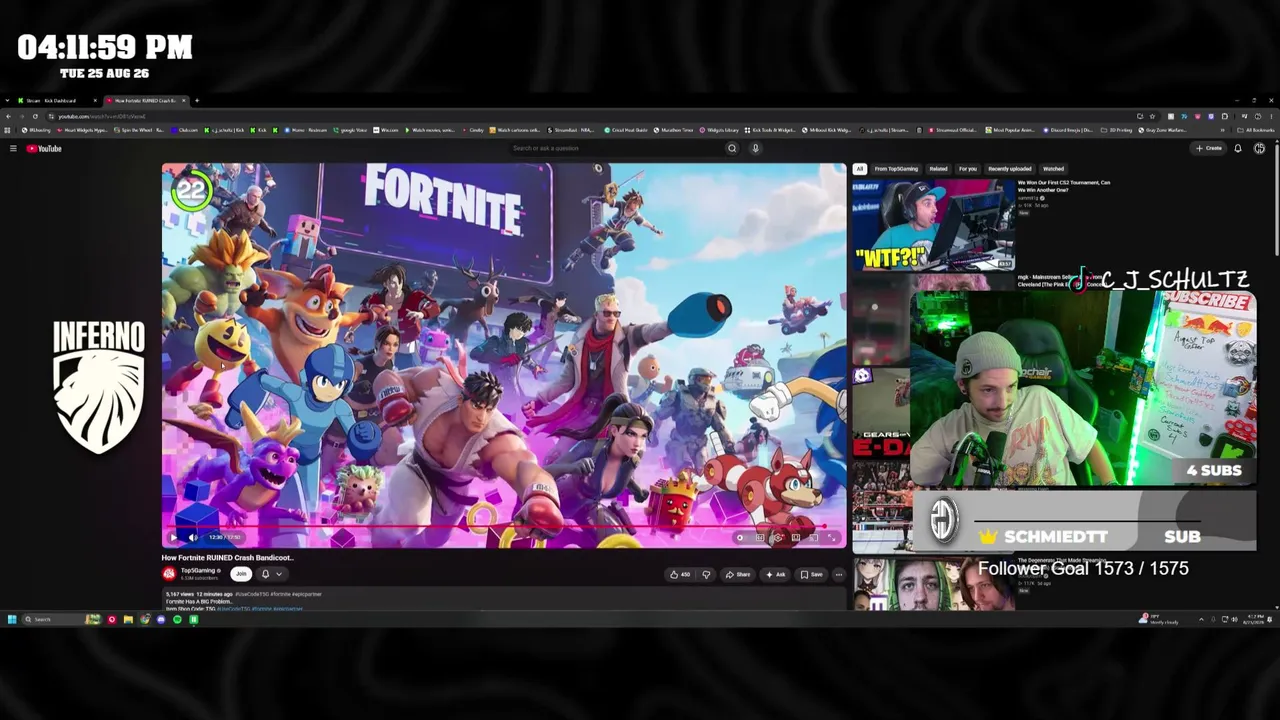Open the taskbar clock and date

1254,620
